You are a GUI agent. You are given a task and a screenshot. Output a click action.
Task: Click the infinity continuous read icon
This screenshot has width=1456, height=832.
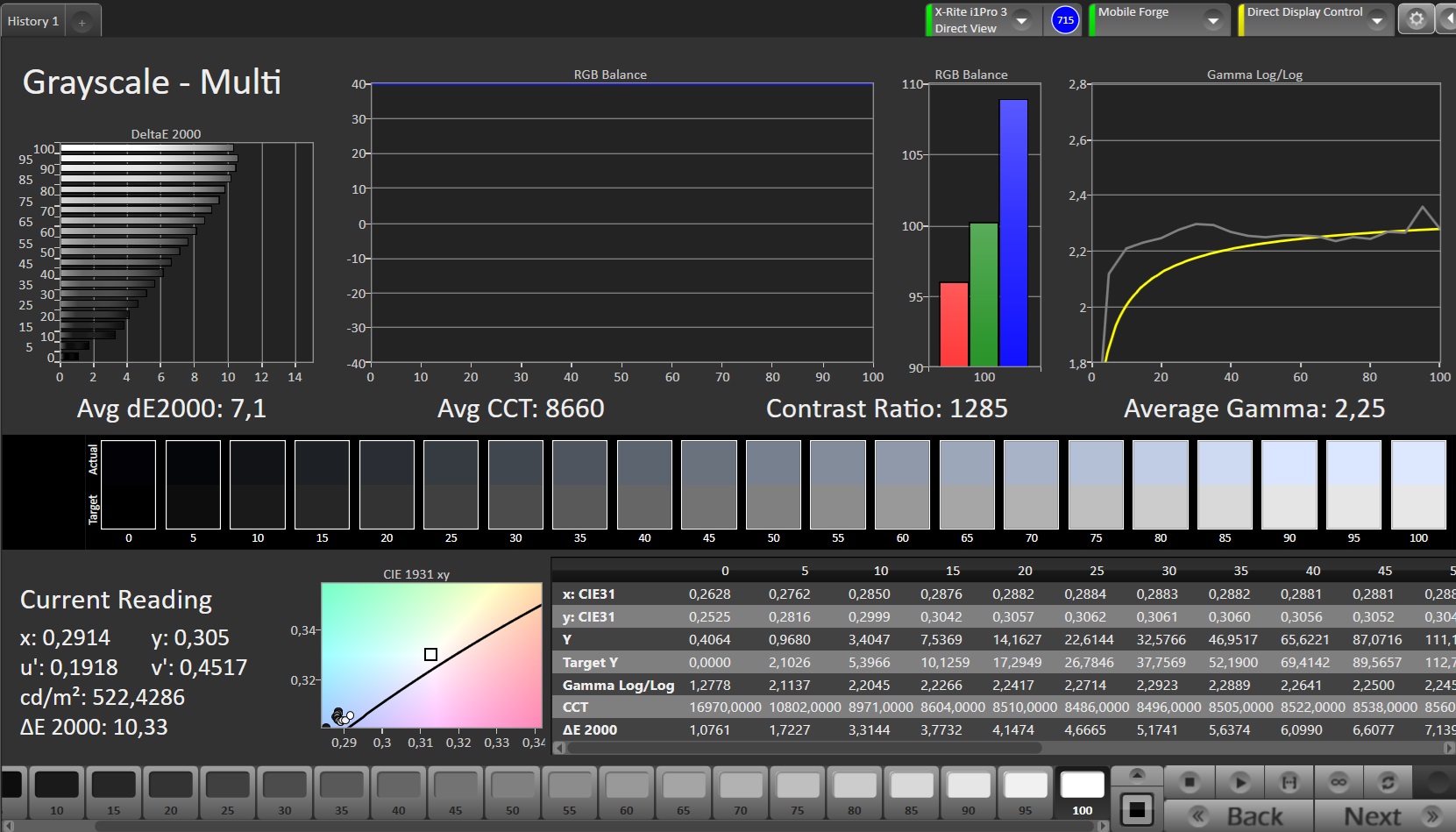point(1339,781)
